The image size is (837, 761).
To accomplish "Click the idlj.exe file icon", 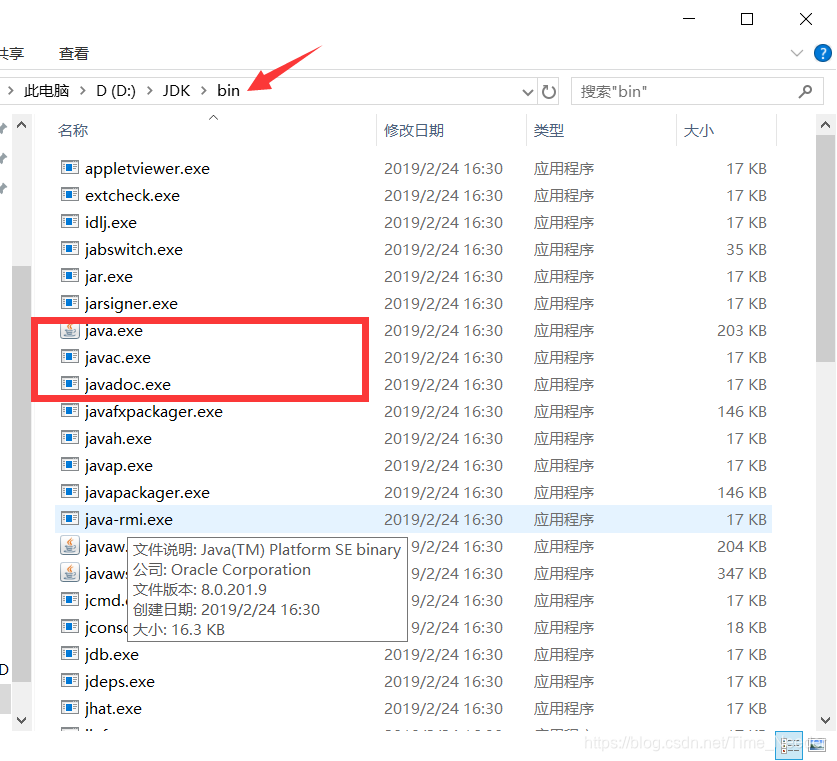I will [x=69, y=221].
